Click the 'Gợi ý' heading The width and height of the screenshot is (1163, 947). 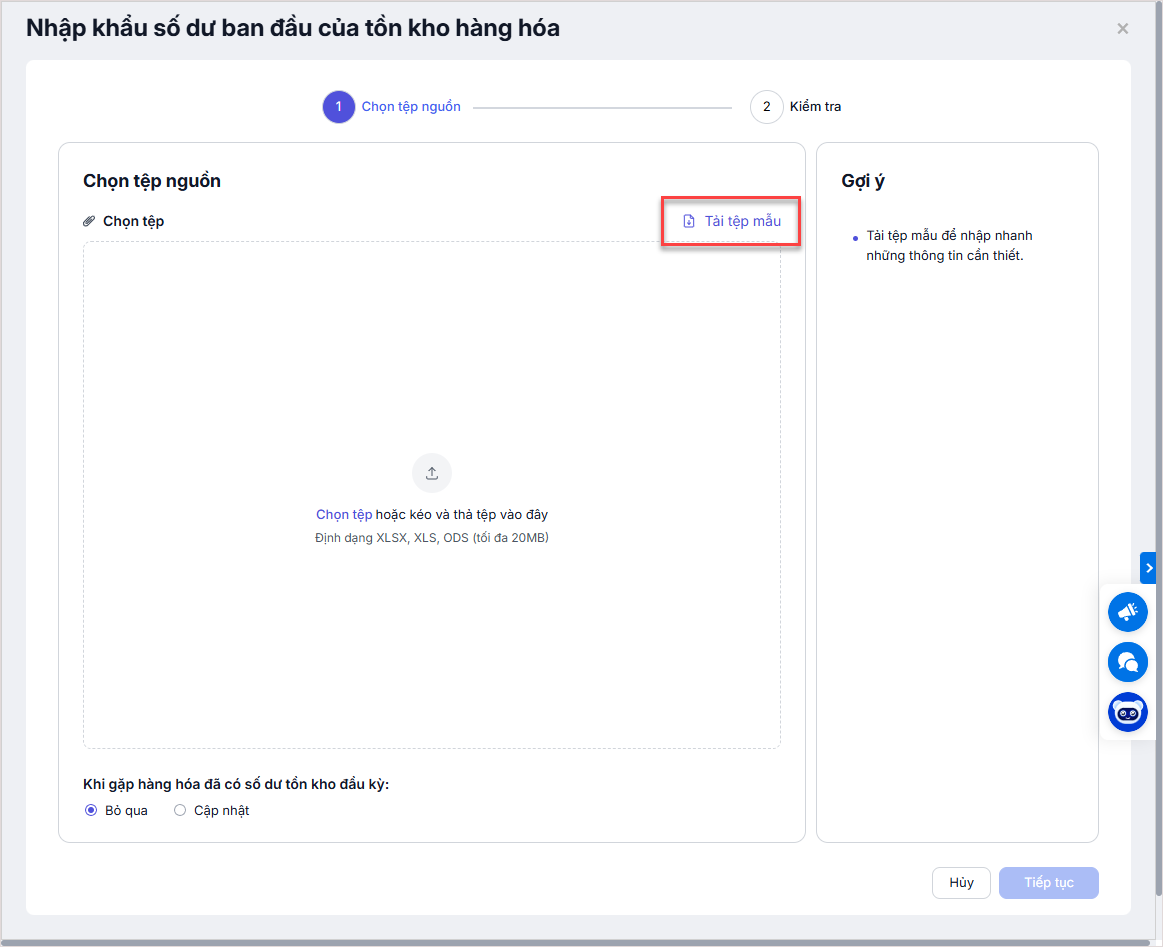pos(863,181)
